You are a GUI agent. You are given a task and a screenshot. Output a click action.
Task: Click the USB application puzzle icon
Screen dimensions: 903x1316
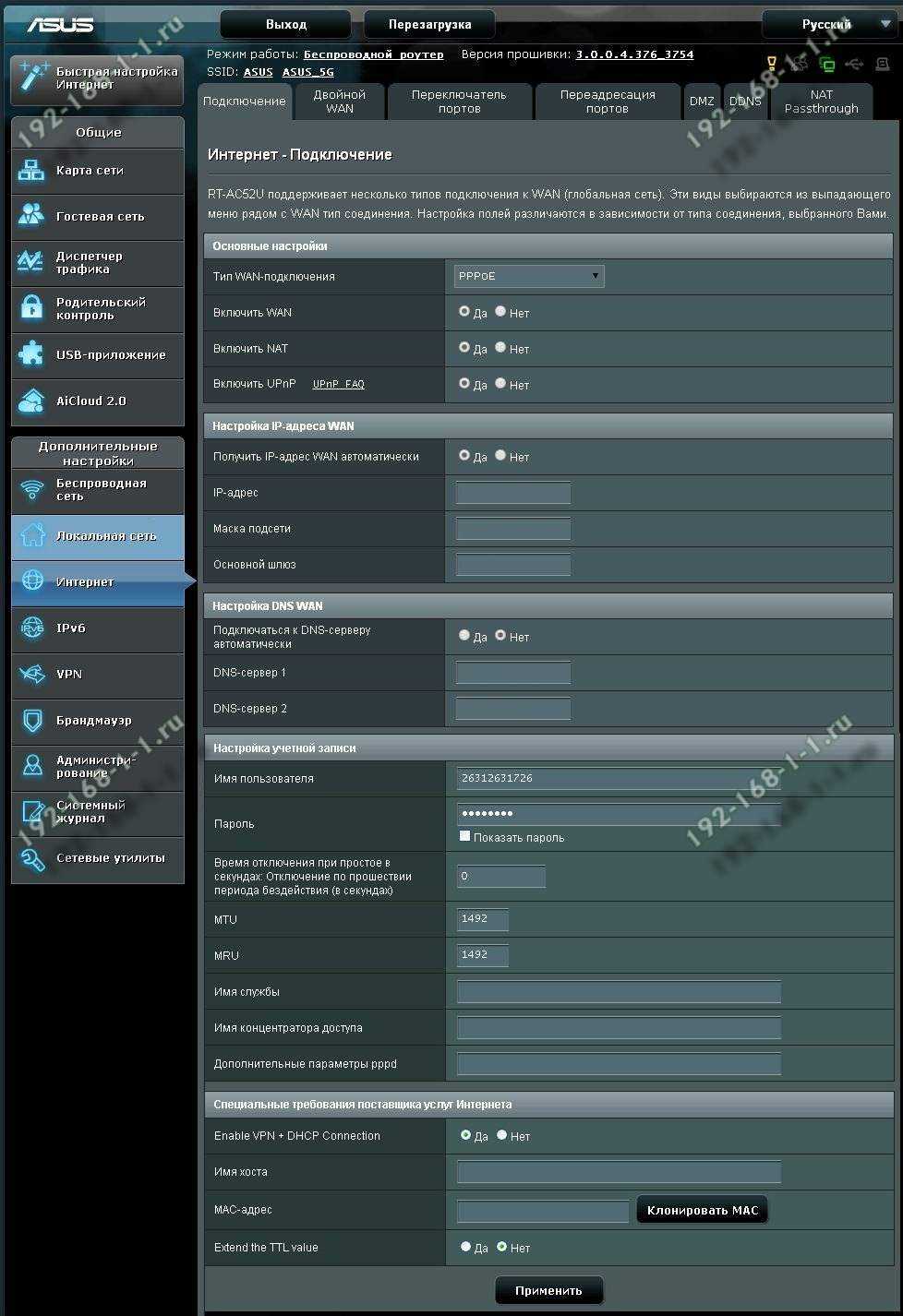coord(31,354)
